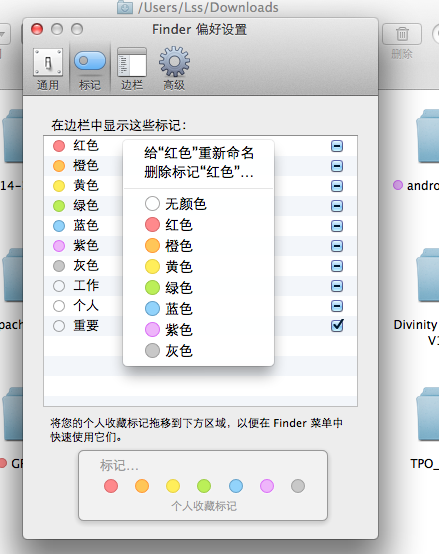
Task: Click the empty color circle beside 个人
Action: coord(59,306)
